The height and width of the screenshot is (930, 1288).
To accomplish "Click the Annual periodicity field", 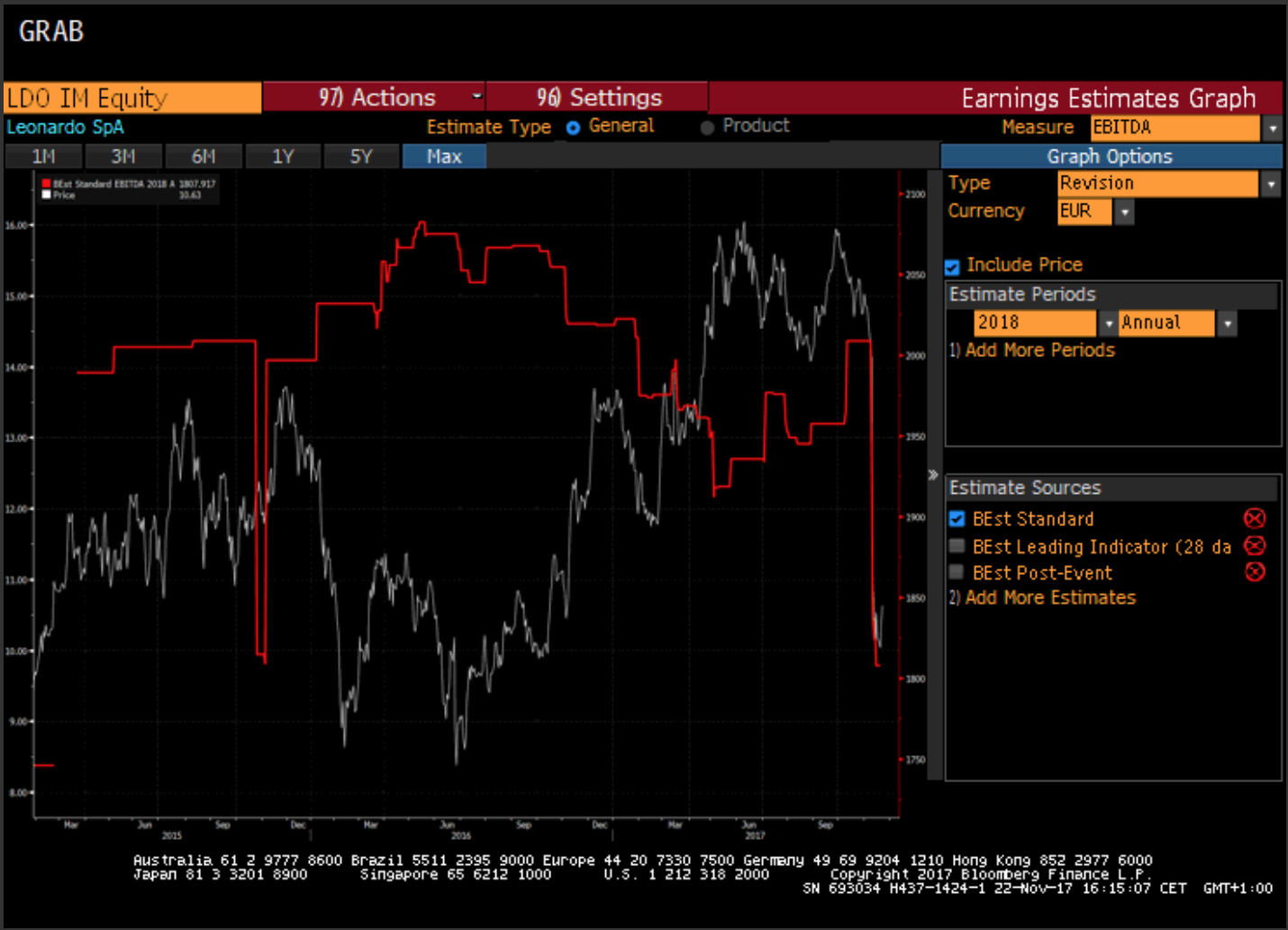I will click(1167, 323).
